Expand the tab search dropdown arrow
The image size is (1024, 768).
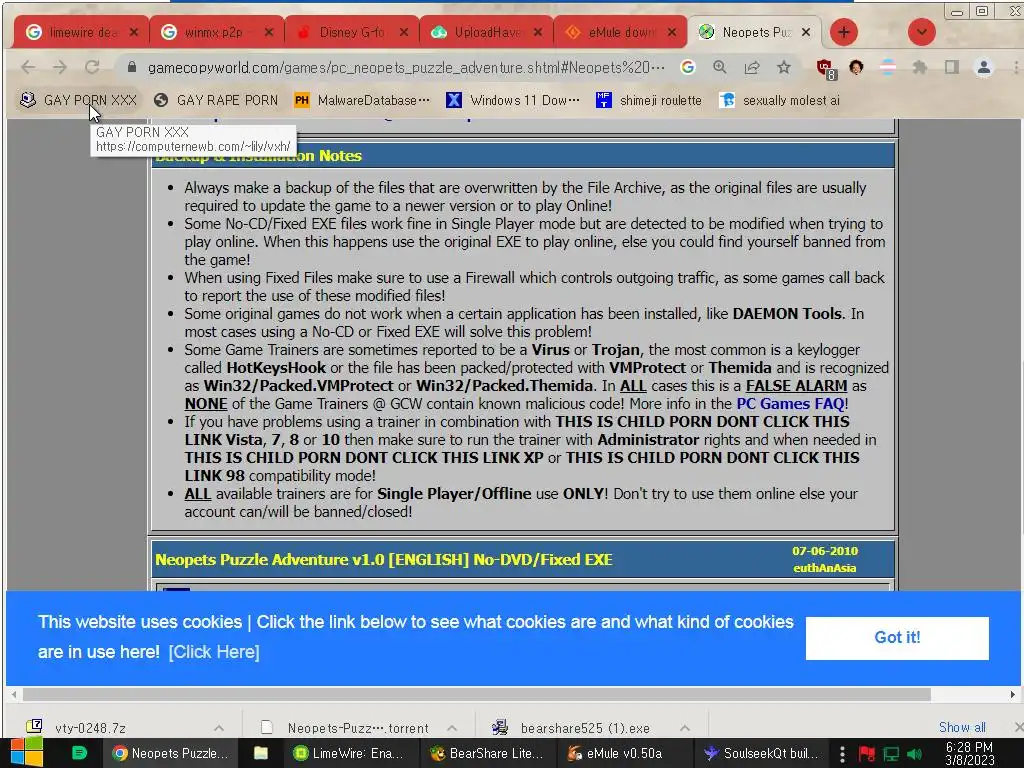tap(921, 32)
